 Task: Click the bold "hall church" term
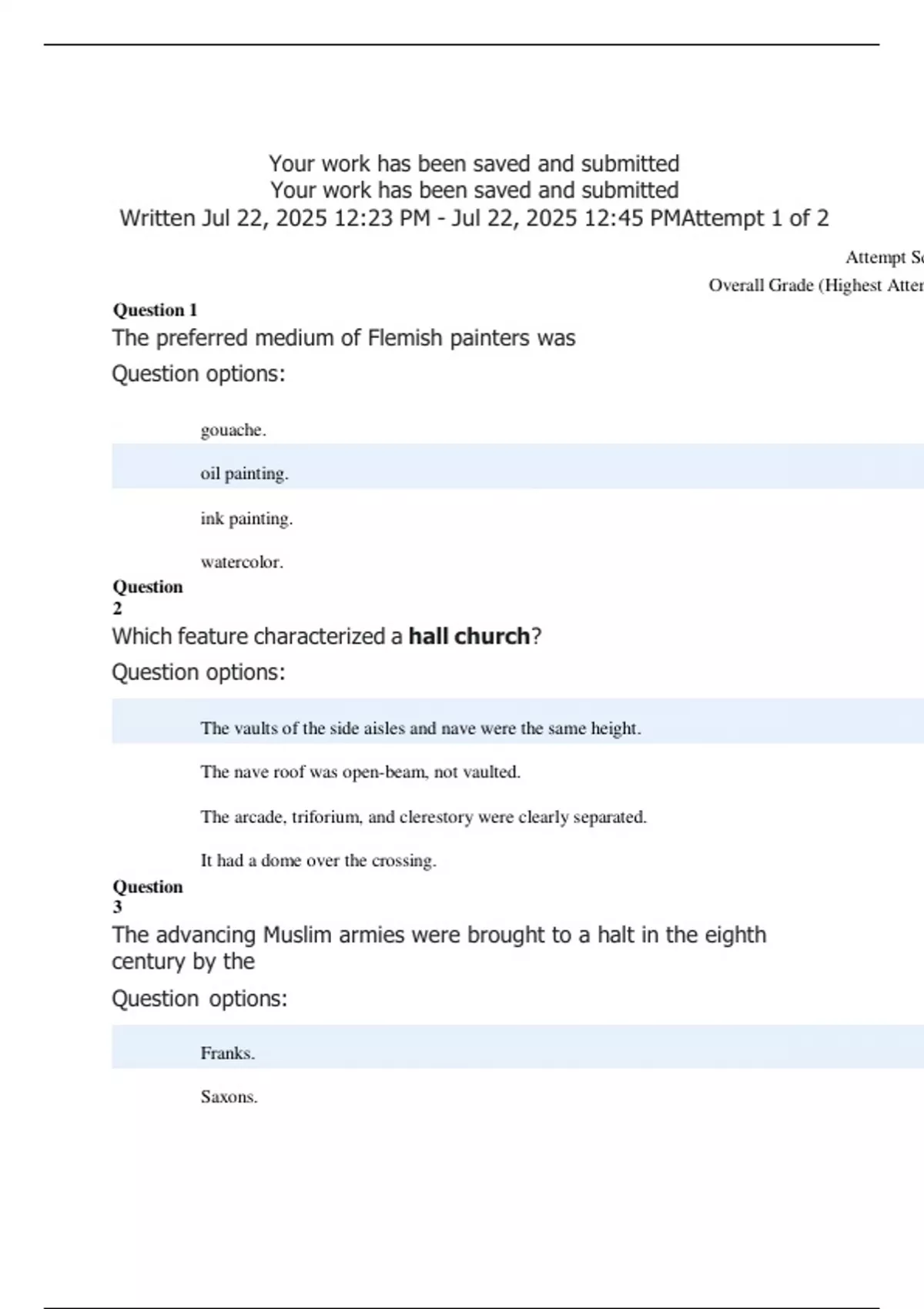click(x=469, y=637)
